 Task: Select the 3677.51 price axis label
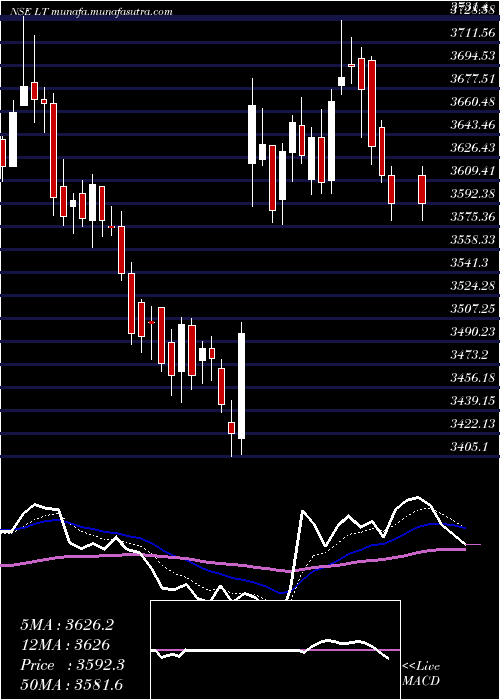473,79
